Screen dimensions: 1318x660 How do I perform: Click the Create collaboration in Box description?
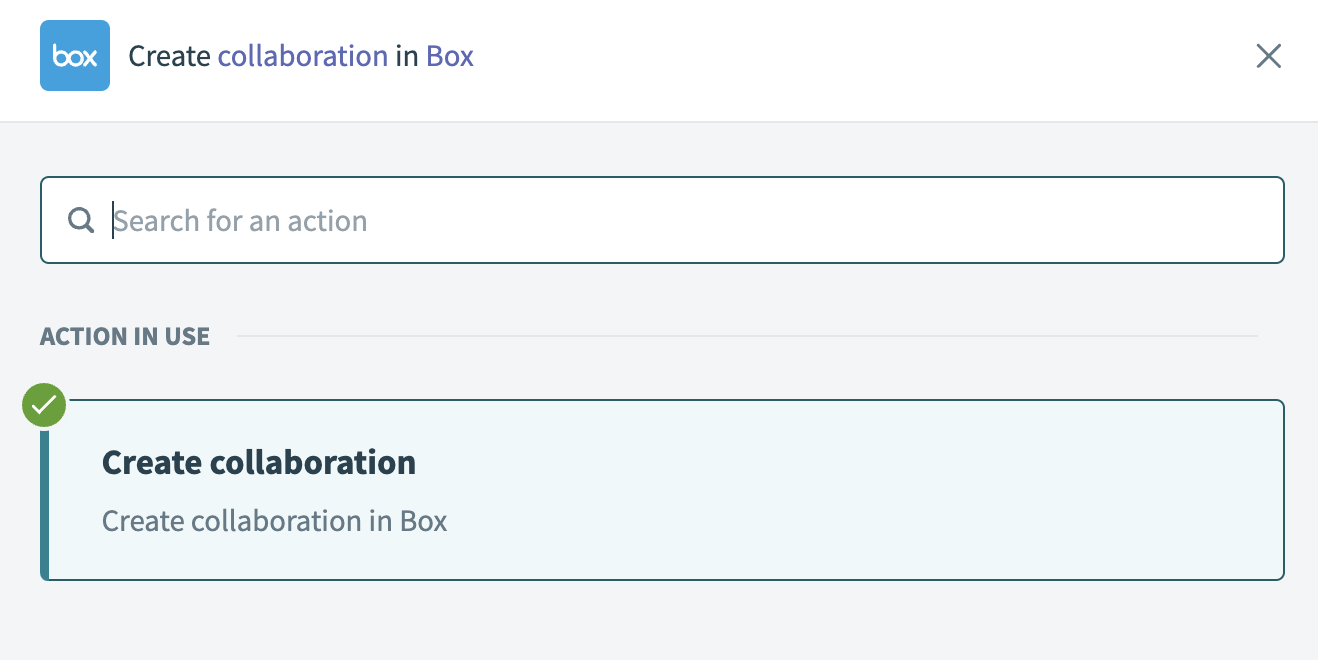click(274, 520)
